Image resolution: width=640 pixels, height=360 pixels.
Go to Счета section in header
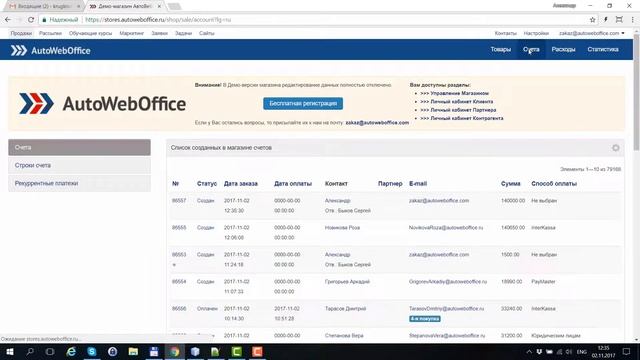[531, 49]
